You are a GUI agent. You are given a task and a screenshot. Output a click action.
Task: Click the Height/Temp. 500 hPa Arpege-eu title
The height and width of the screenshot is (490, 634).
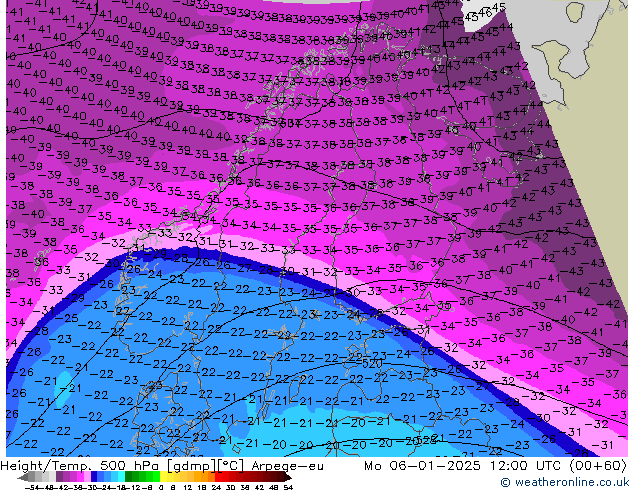(162, 466)
